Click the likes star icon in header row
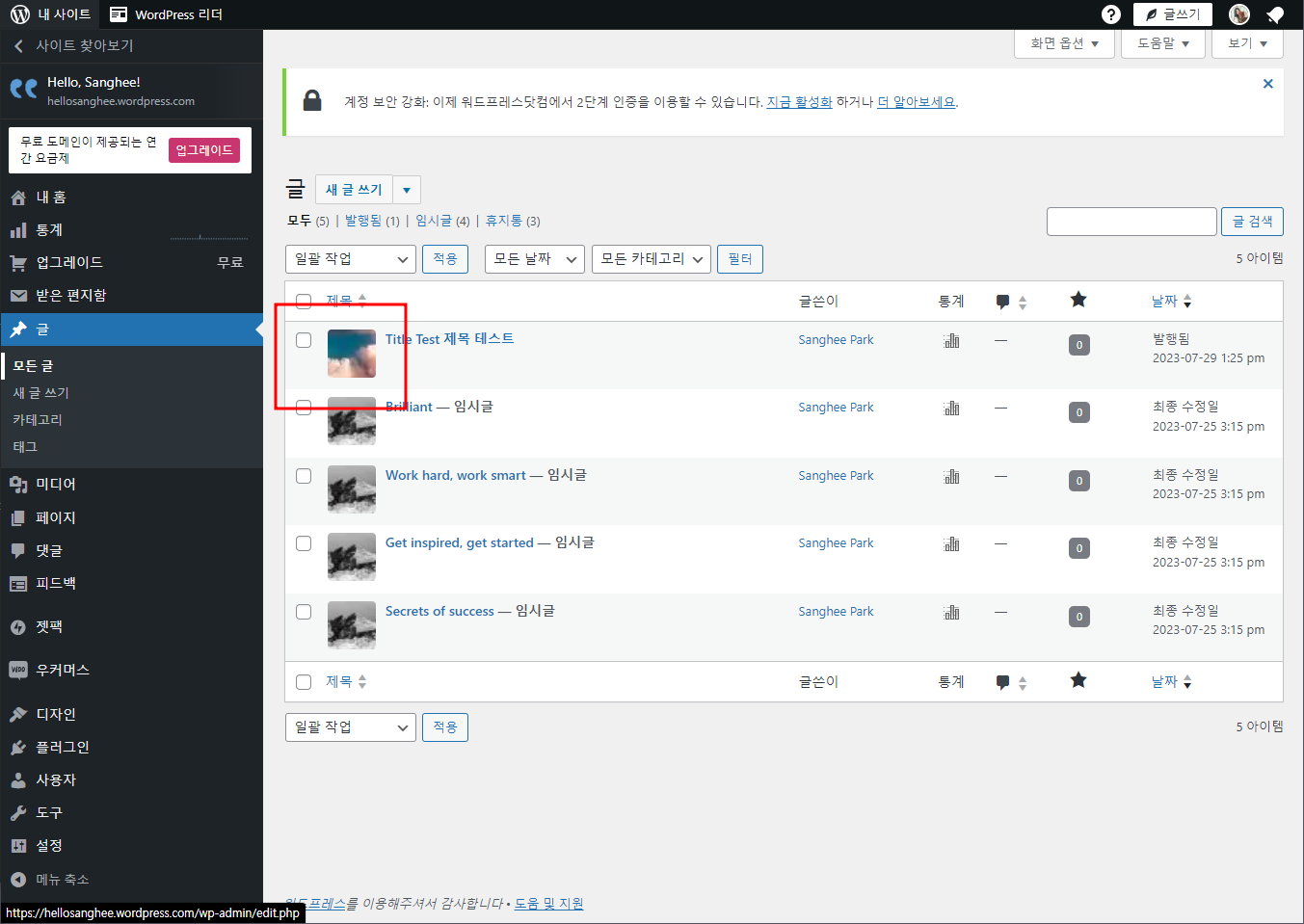The height and width of the screenshot is (924, 1304). (1078, 300)
